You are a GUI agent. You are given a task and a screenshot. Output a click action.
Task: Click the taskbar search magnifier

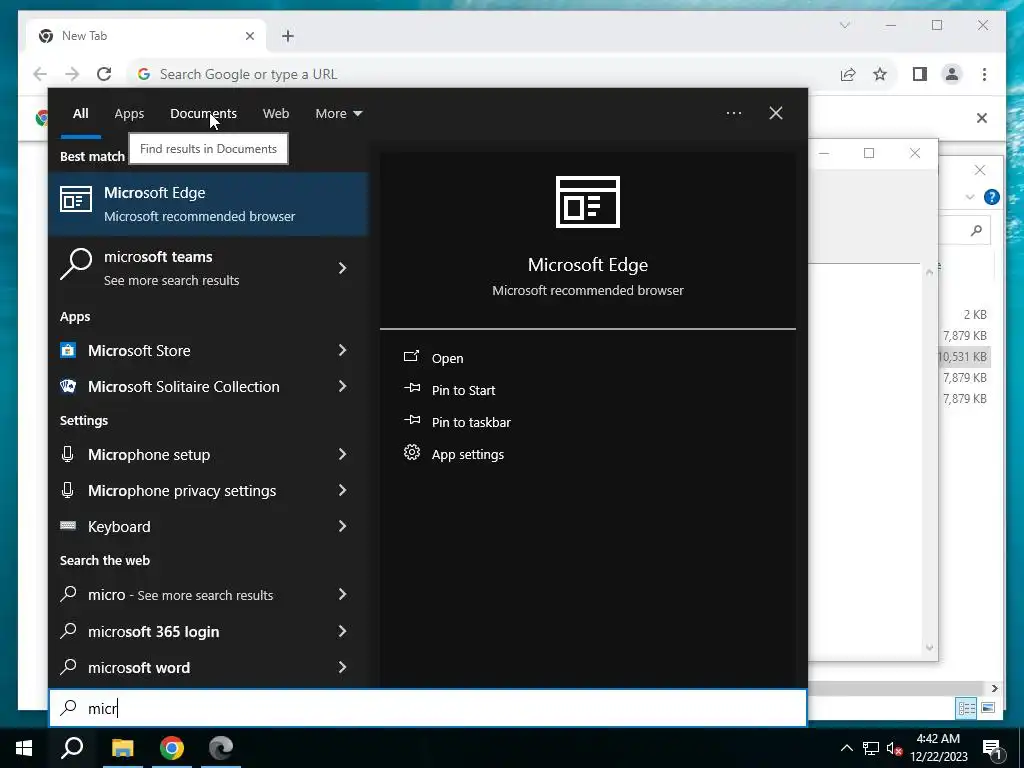pyautogui.click(x=72, y=748)
